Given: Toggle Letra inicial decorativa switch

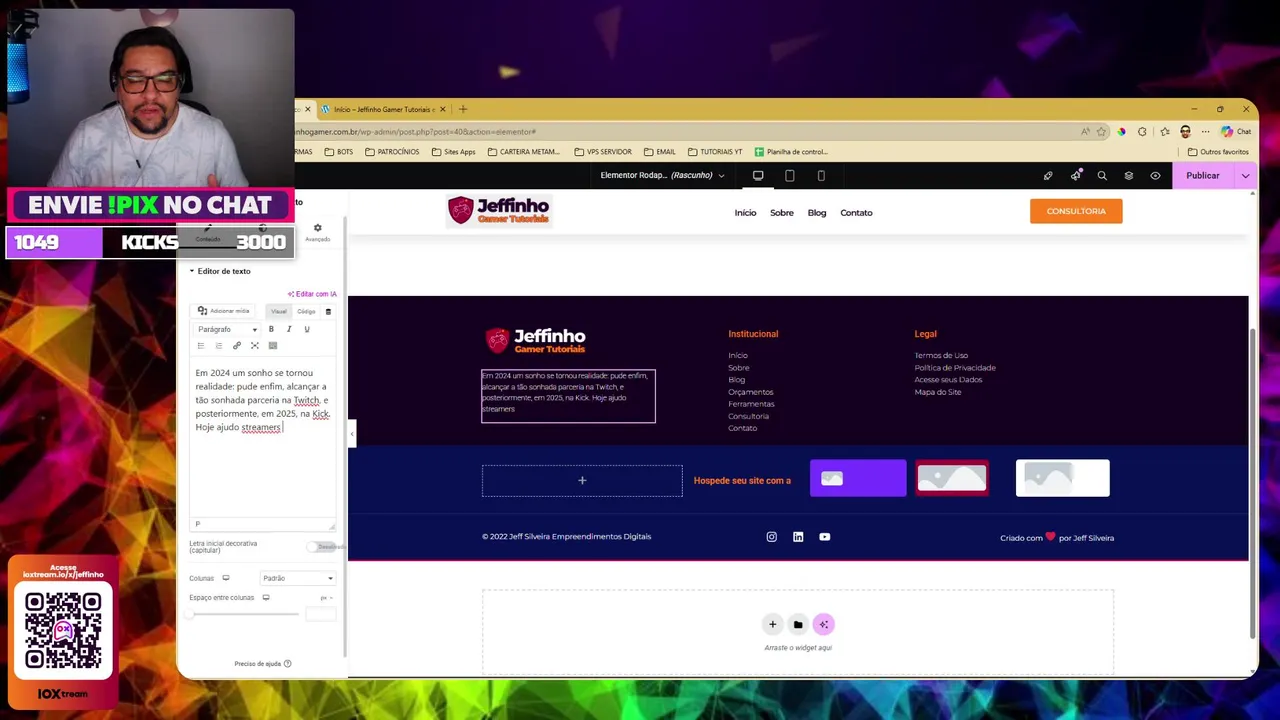Looking at the screenshot, I should point(322,547).
